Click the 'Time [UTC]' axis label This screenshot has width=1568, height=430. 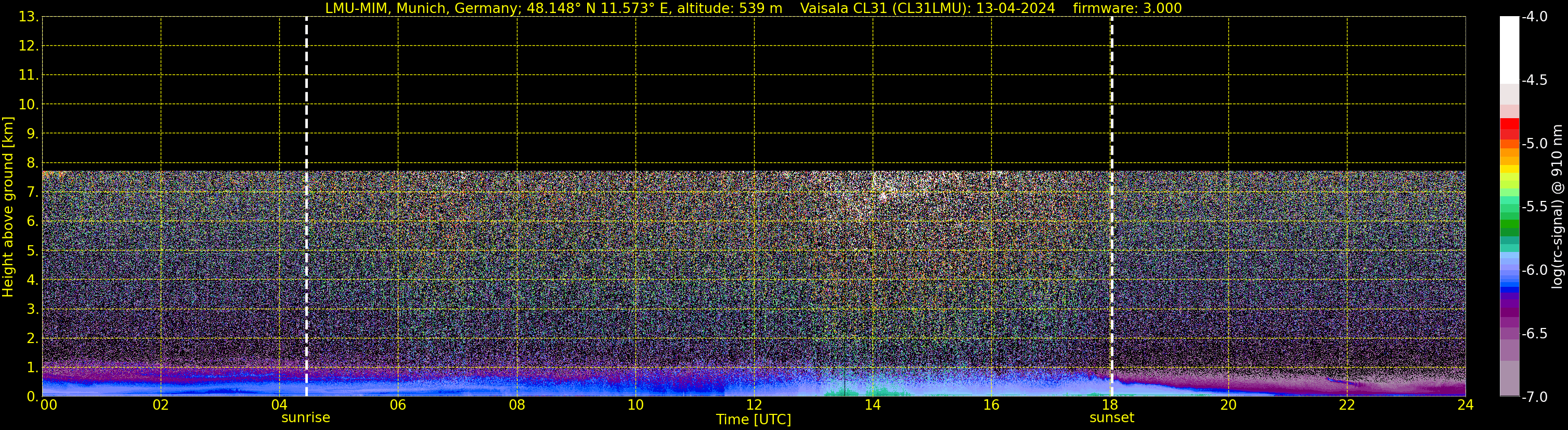(x=753, y=420)
